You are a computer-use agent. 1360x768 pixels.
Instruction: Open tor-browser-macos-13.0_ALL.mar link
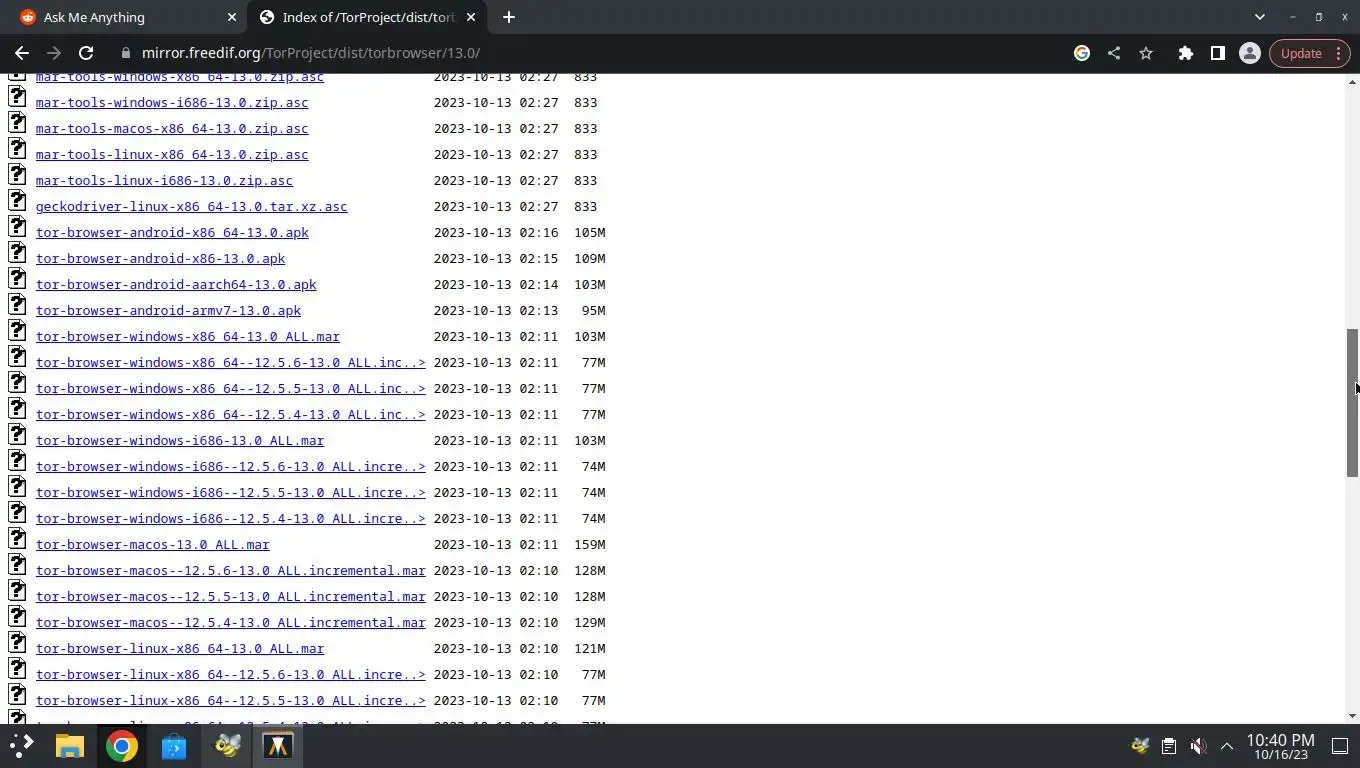point(153,545)
